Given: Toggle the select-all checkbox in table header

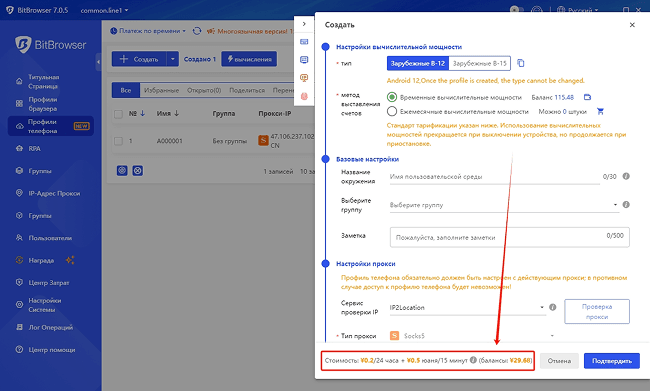Looking at the screenshot, I should (x=119, y=114).
